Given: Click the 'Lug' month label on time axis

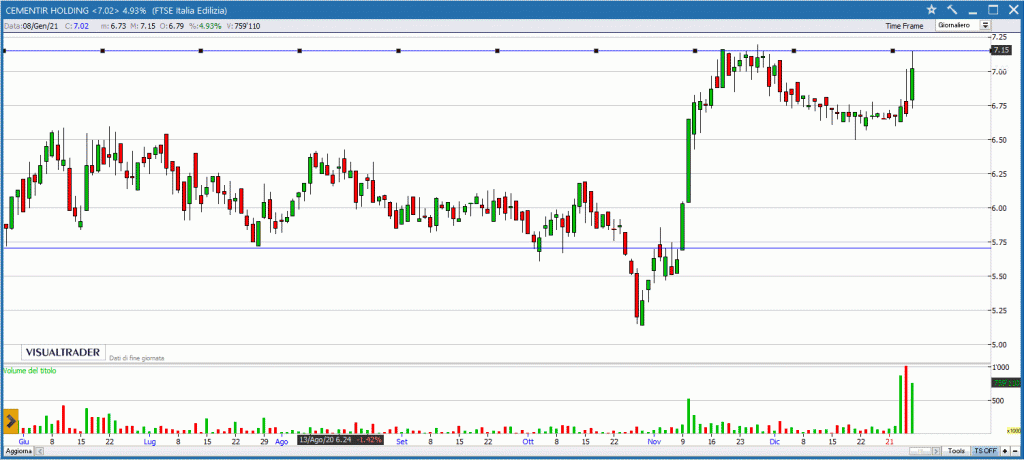Looking at the screenshot, I should coord(150,442).
